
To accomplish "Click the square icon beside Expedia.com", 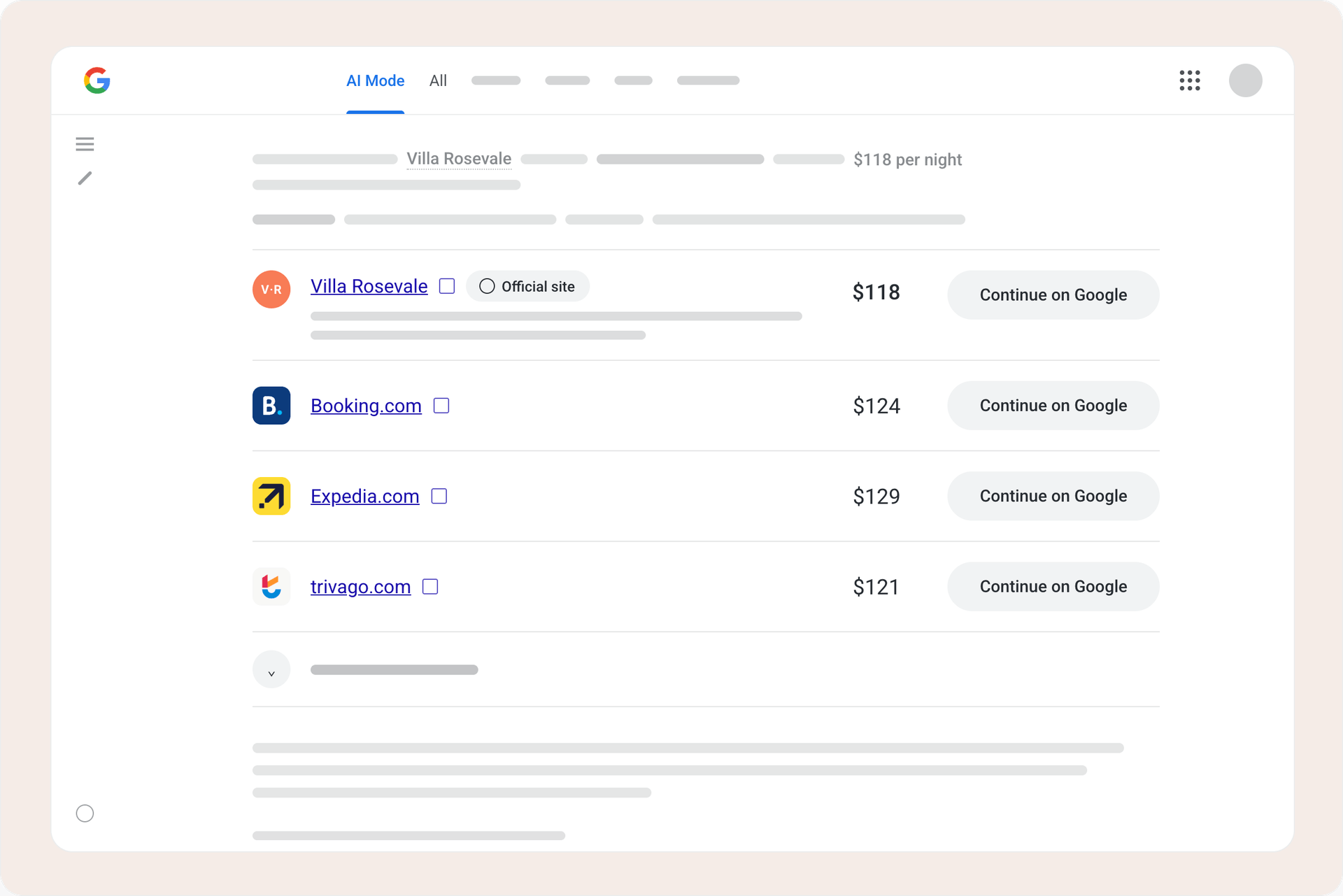I will point(439,496).
